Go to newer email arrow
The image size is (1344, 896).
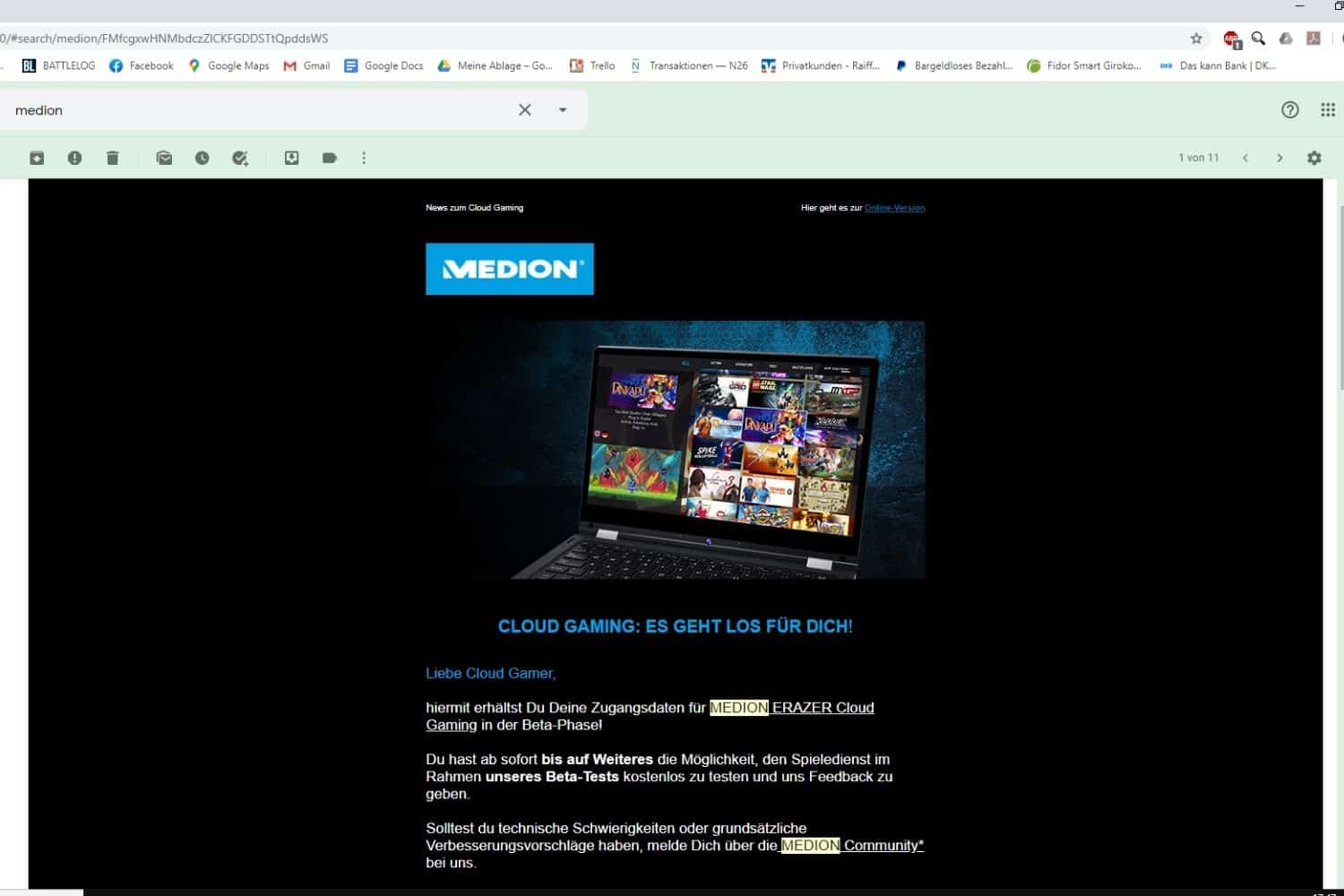(1245, 158)
